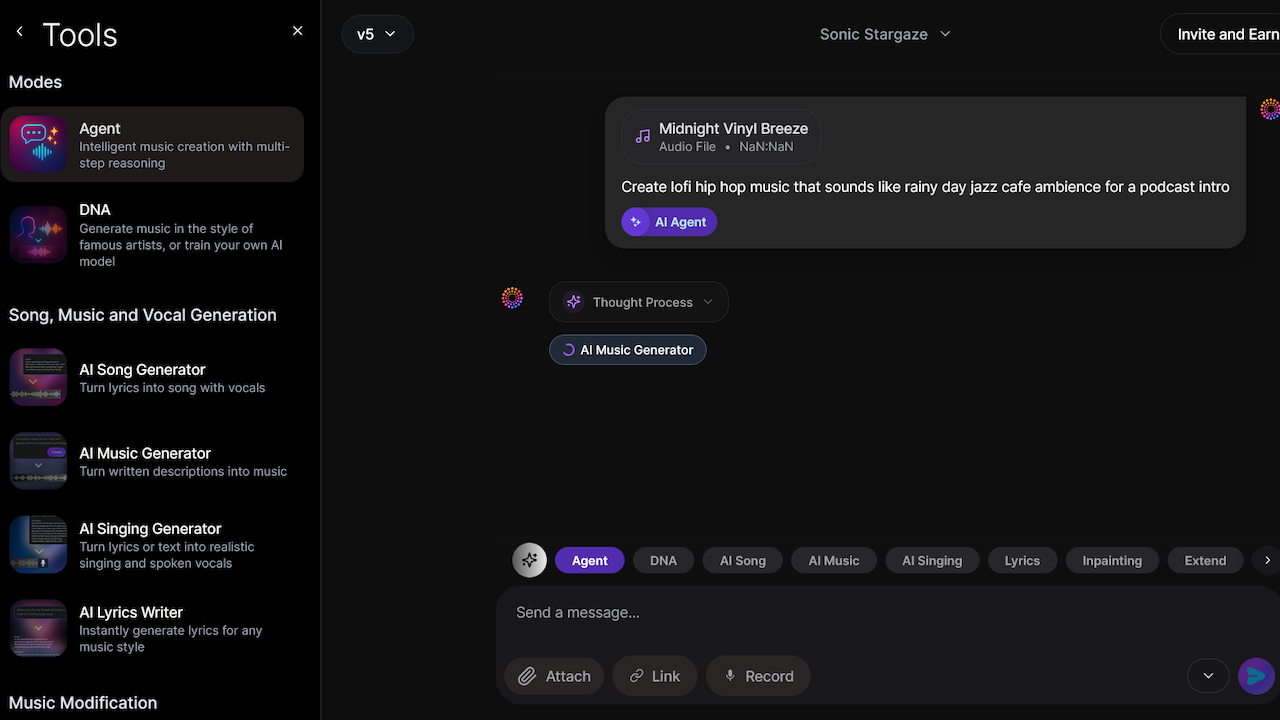Open the AI Lyrics Writer icon
The height and width of the screenshot is (720, 1280).
(38, 628)
